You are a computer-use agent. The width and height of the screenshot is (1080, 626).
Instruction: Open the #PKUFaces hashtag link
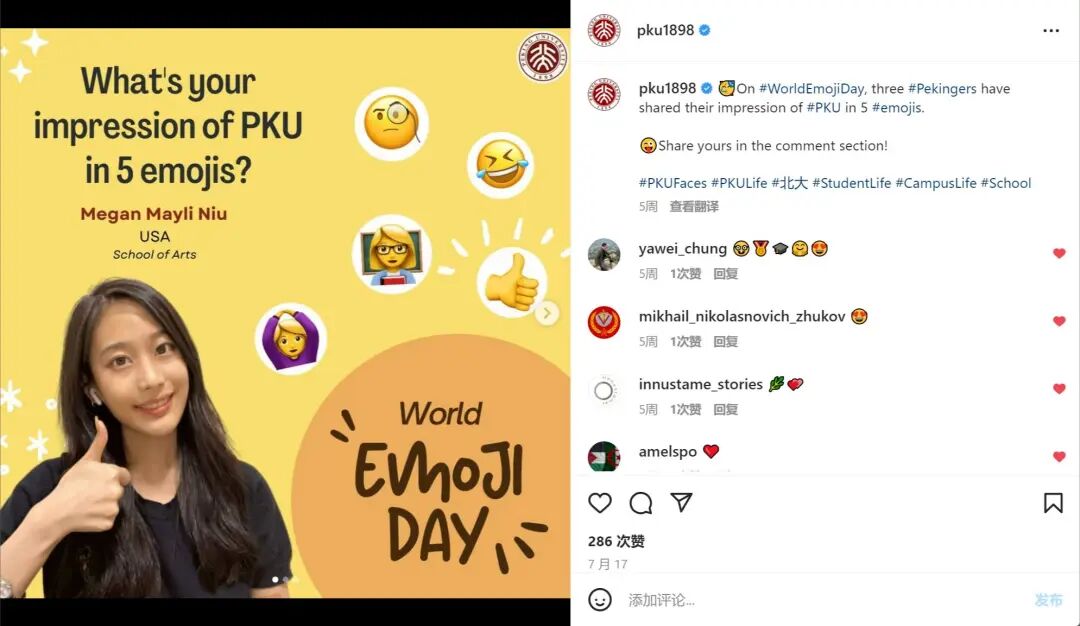tap(672, 183)
